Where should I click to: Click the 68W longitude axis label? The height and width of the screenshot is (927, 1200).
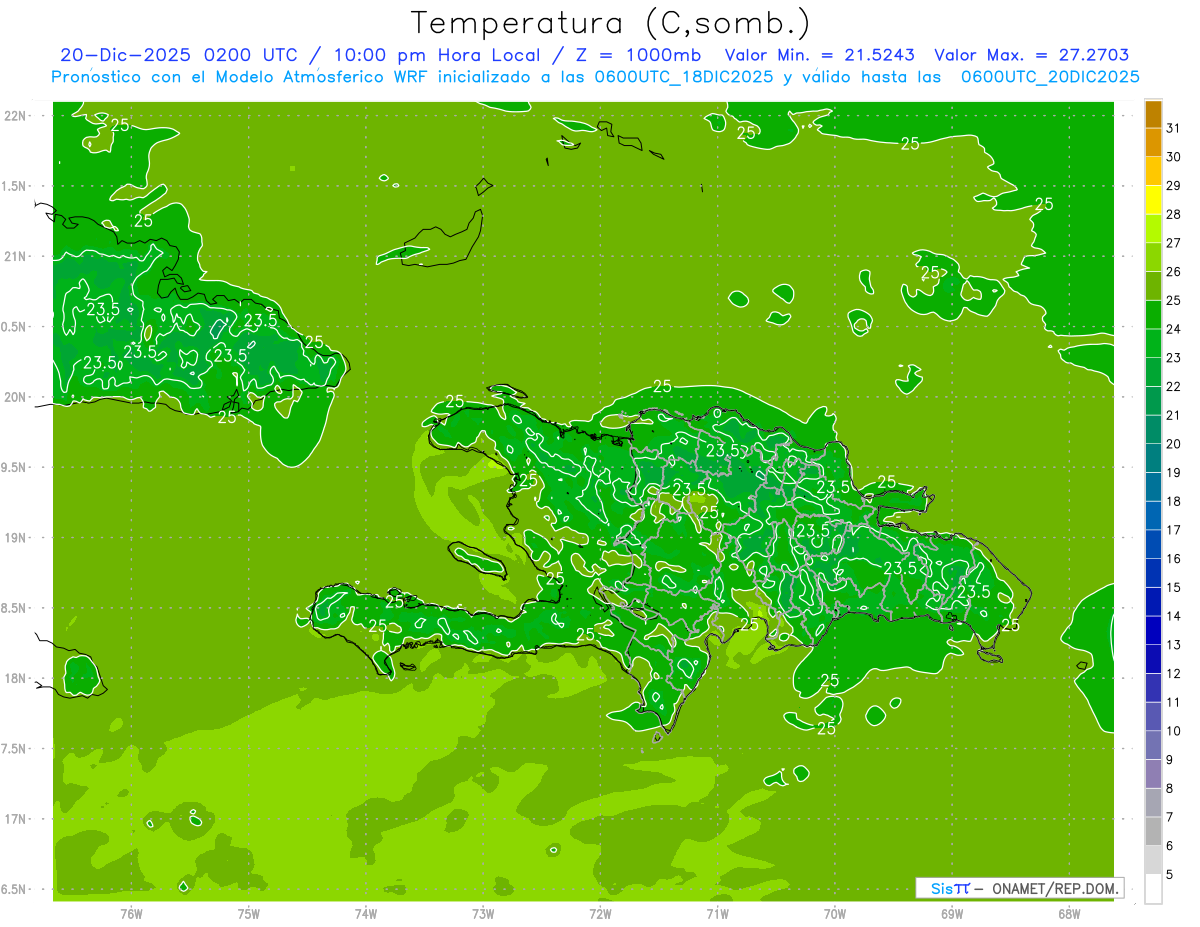pyautogui.click(x=1069, y=913)
